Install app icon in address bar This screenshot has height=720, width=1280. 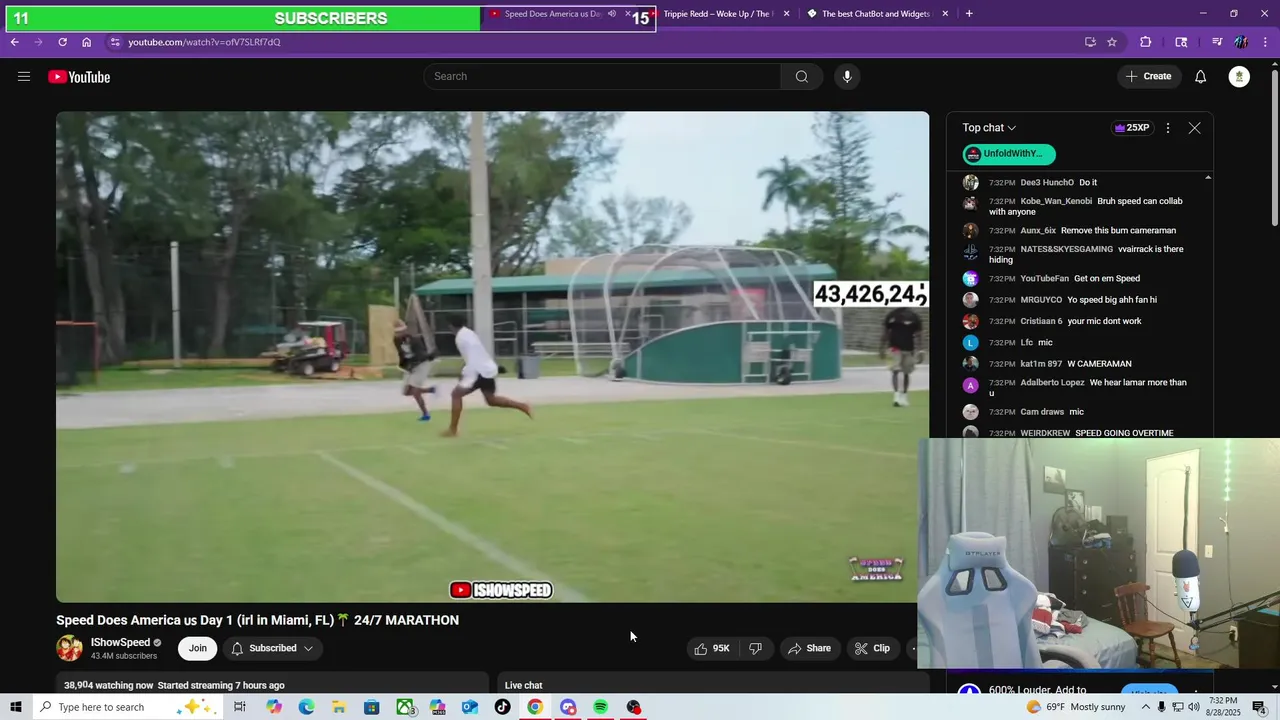pos(1090,42)
